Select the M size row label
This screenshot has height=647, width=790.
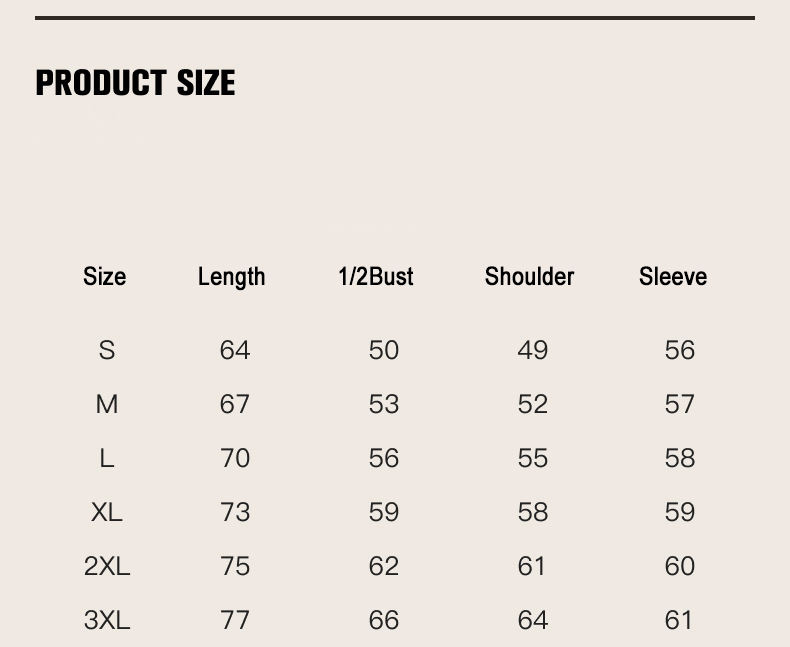click(x=107, y=404)
